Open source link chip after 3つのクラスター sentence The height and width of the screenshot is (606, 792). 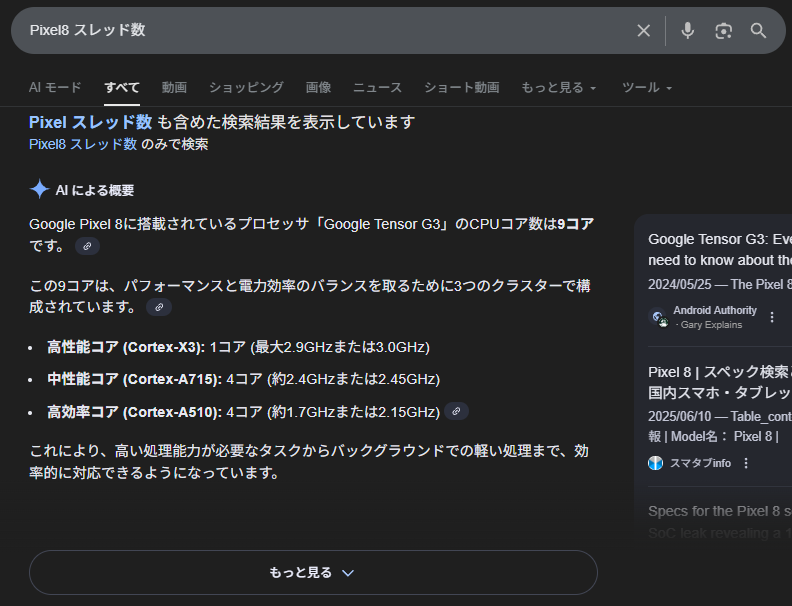(x=159, y=307)
